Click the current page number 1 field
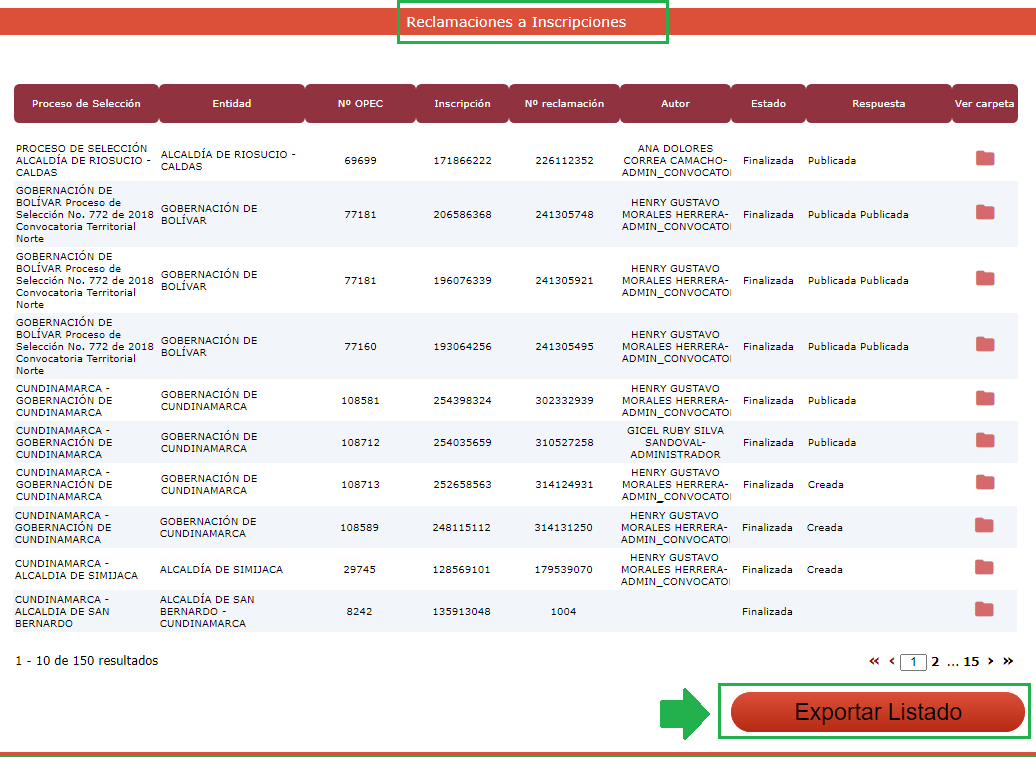The height and width of the screenshot is (757, 1036). pos(913,662)
